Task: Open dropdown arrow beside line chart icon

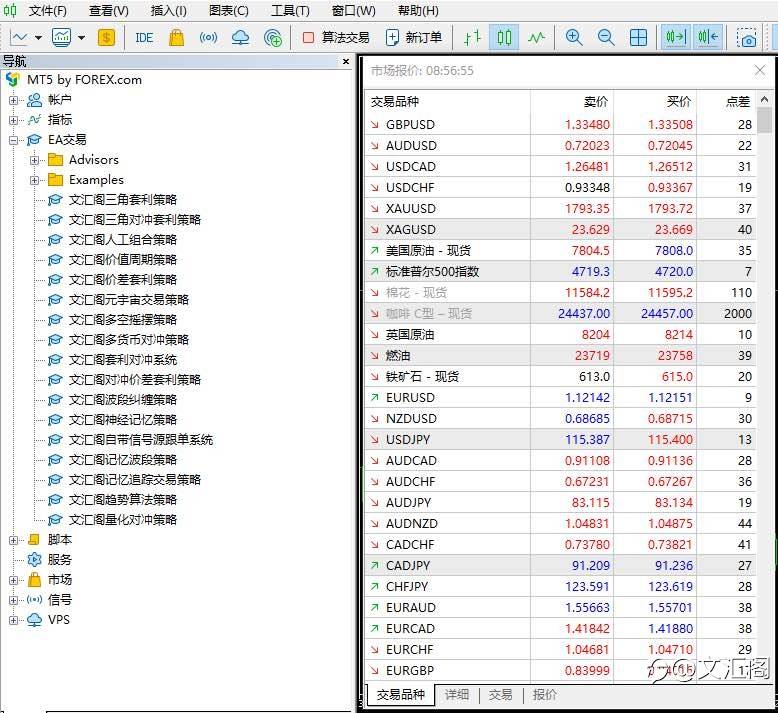Action: tap(38, 38)
